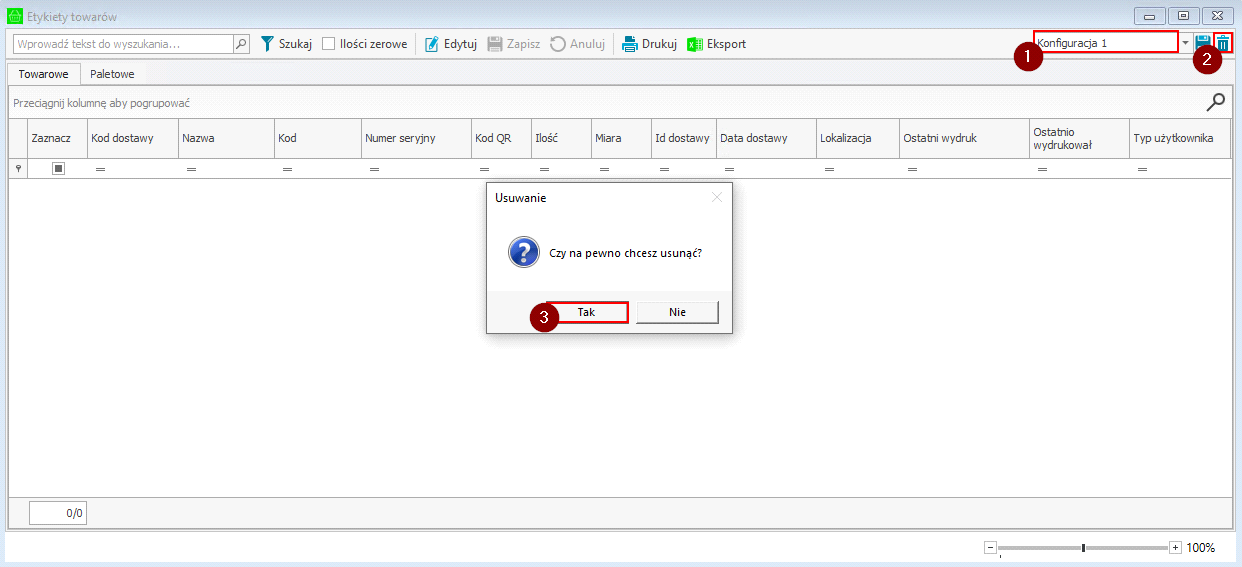The image size is (1242, 567).
Task: Close the Usuwanie dialog with X
Action: click(716, 197)
